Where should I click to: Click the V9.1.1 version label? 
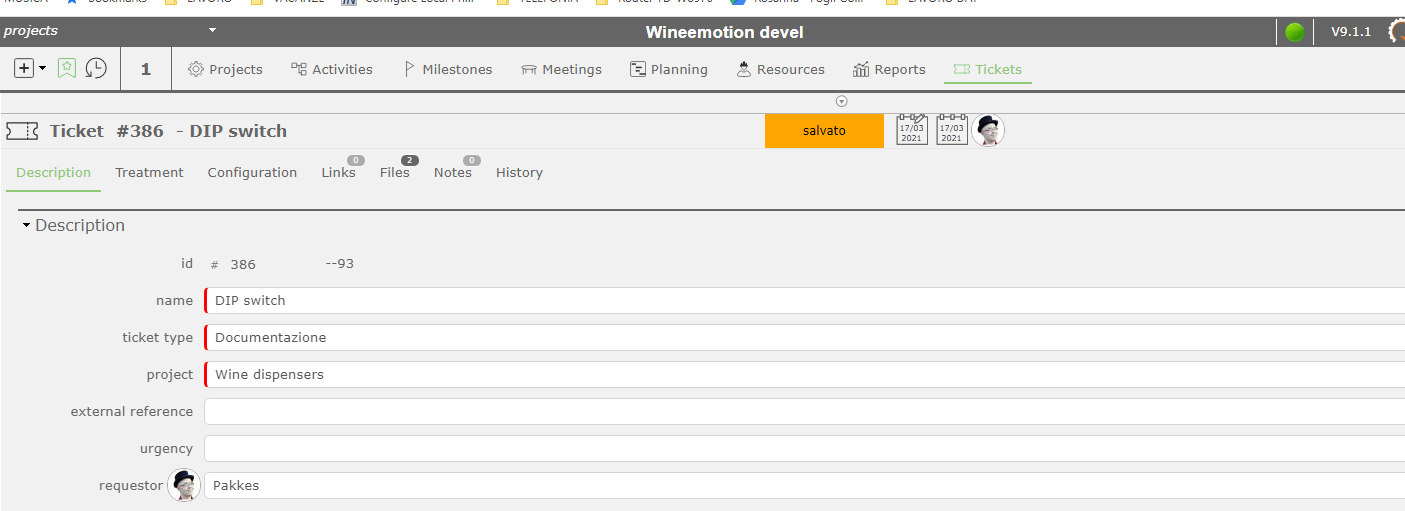click(x=1350, y=31)
